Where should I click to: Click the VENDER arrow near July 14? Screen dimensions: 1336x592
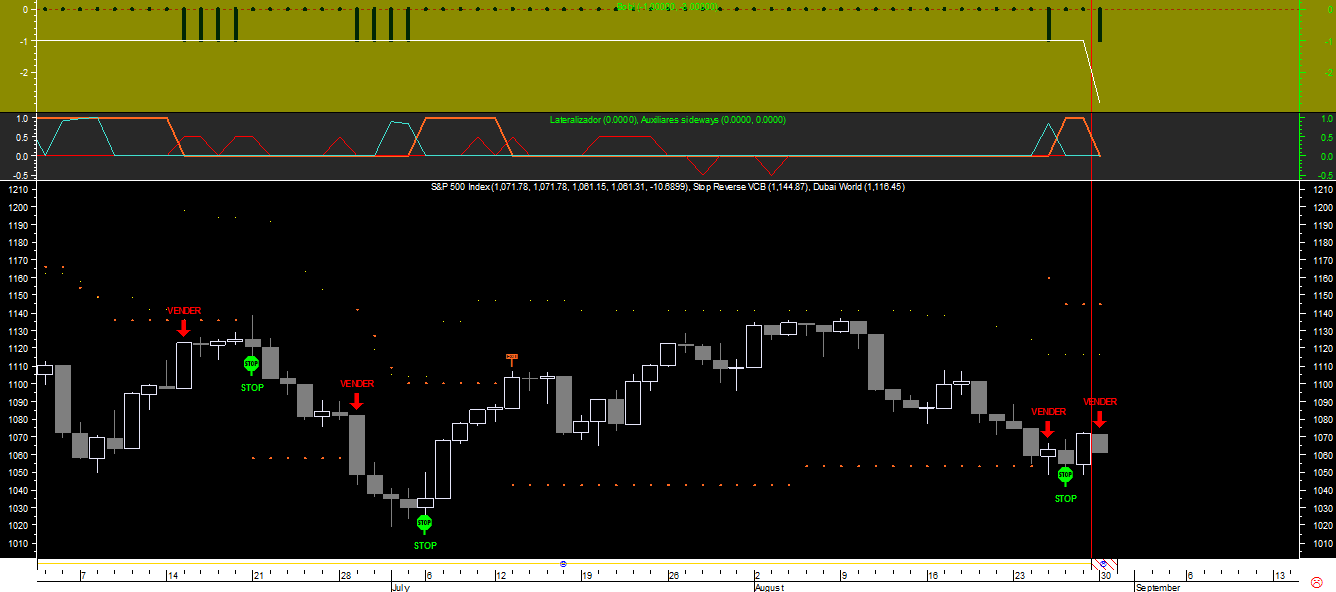[x=183, y=327]
